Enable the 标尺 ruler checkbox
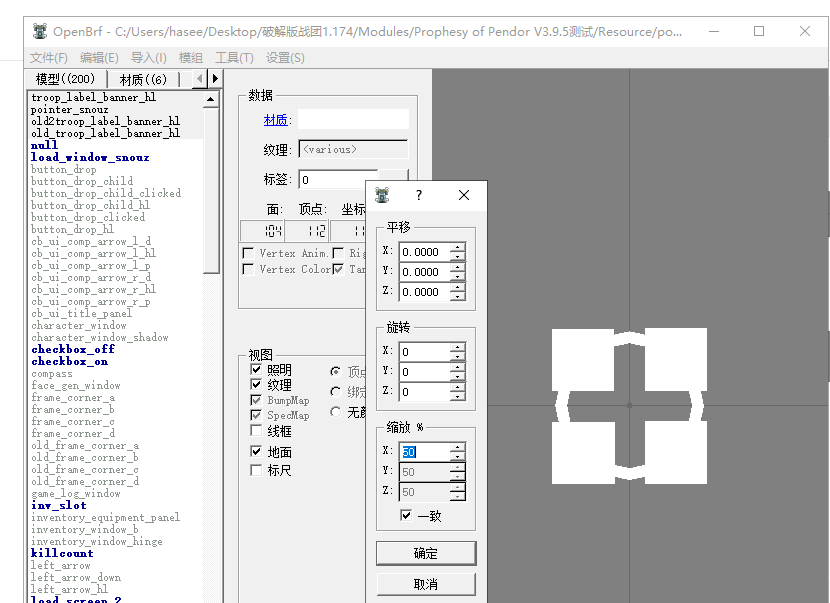 (x=256, y=470)
